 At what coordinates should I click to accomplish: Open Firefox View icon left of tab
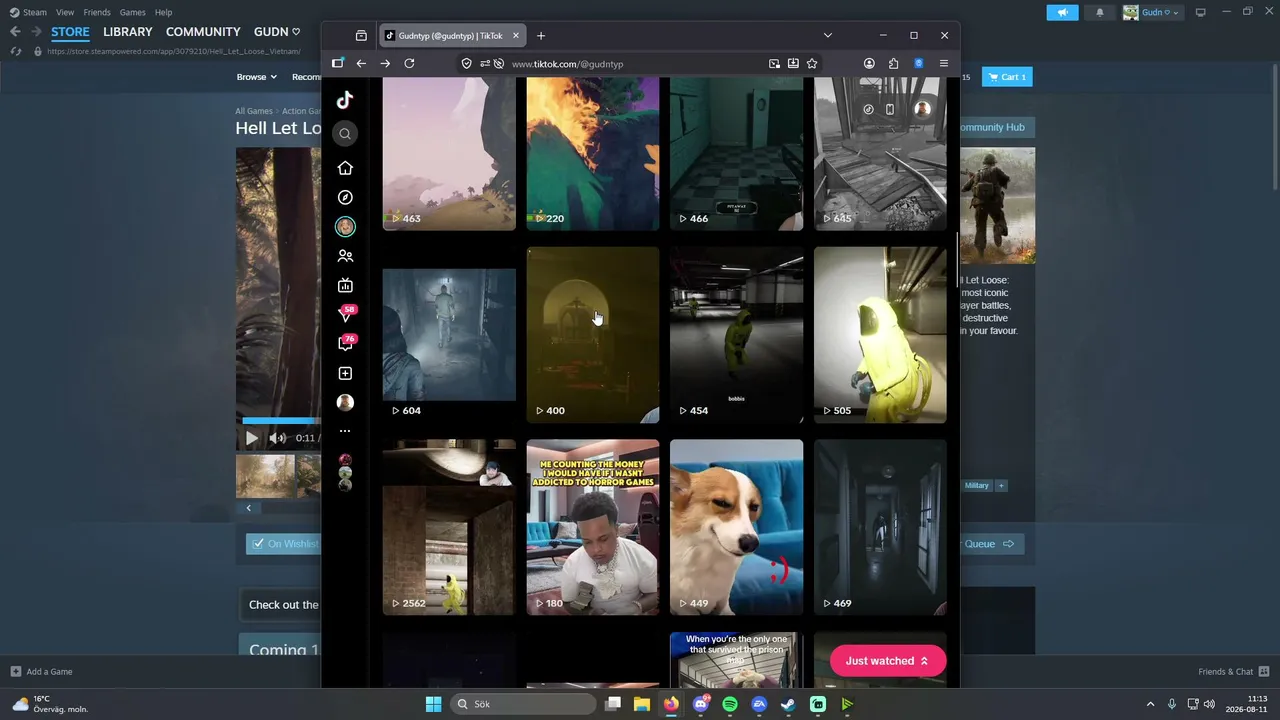pos(361,36)
